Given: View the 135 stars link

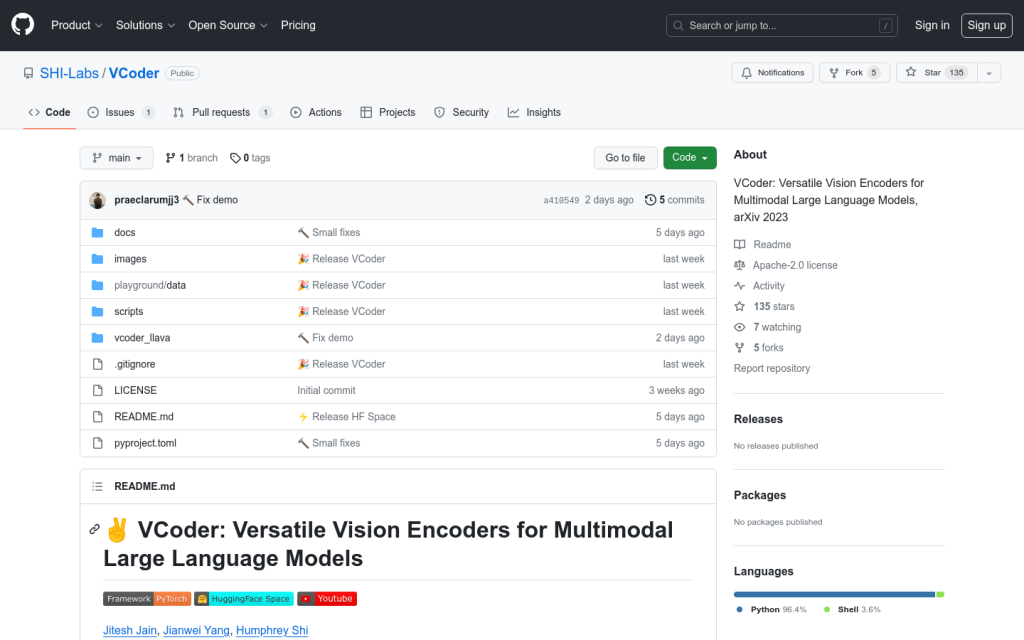Looking at the screenshot, I should 764,306.
